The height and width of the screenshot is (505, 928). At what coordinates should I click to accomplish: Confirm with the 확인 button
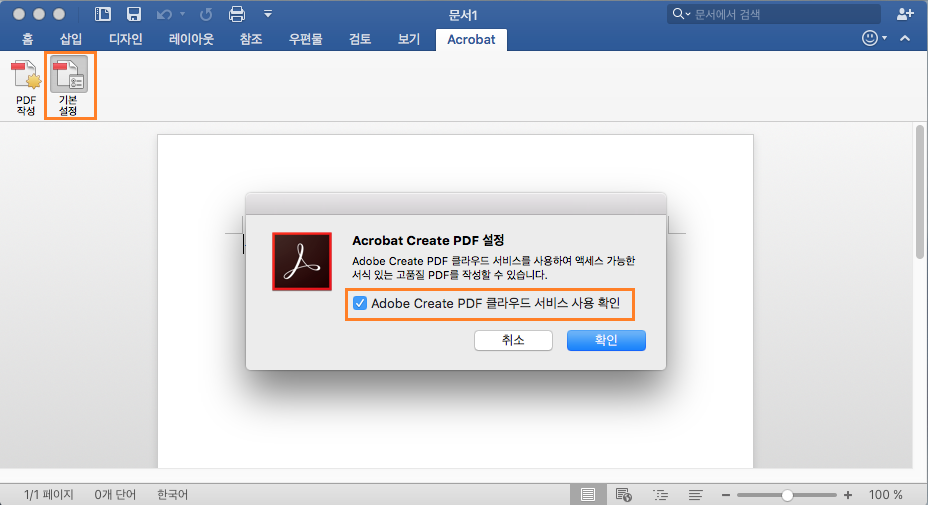(x=606, y=340)
